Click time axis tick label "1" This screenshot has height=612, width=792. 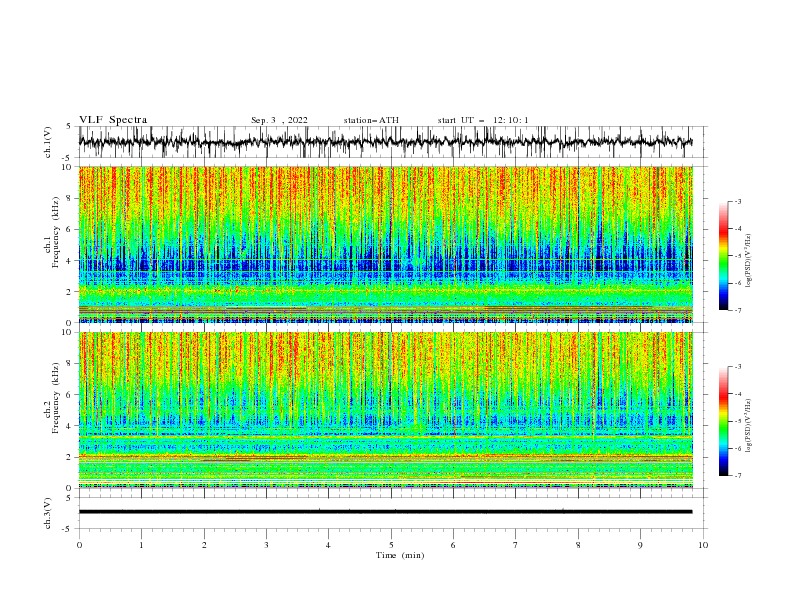[x=141, y=545]
